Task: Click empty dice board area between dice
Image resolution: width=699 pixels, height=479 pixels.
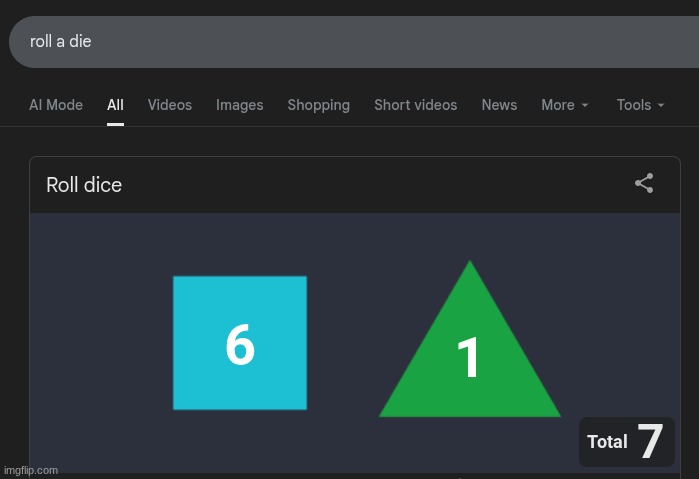Action: 345,300
